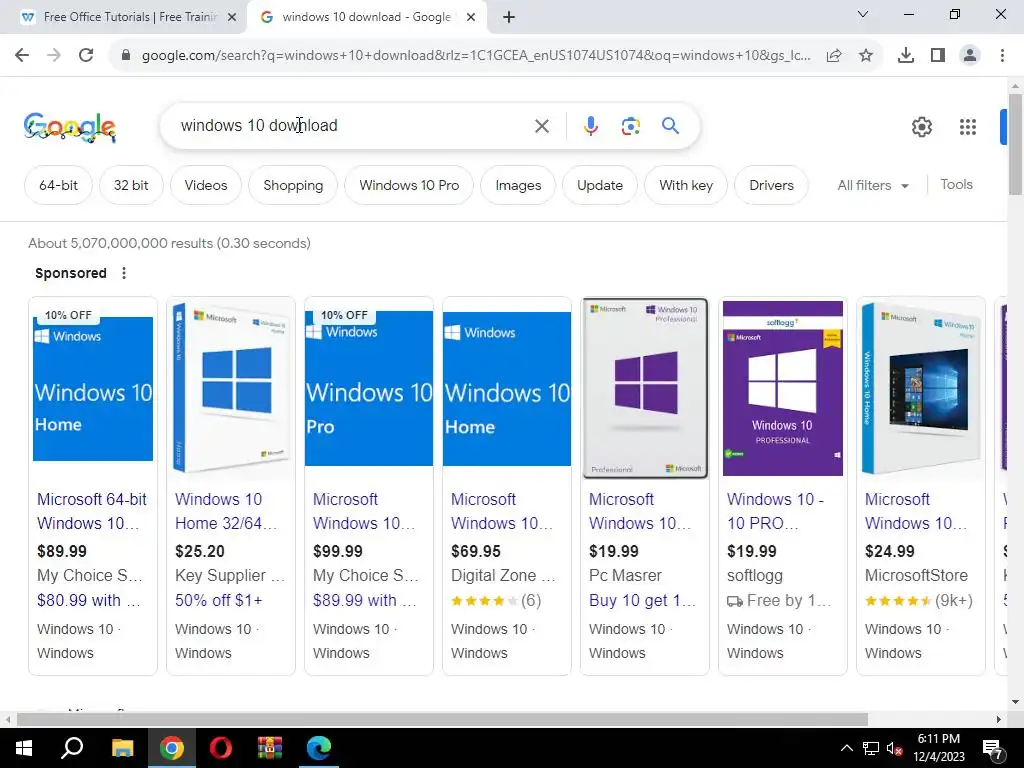Click the muted volume tray icon

[894, 748]
